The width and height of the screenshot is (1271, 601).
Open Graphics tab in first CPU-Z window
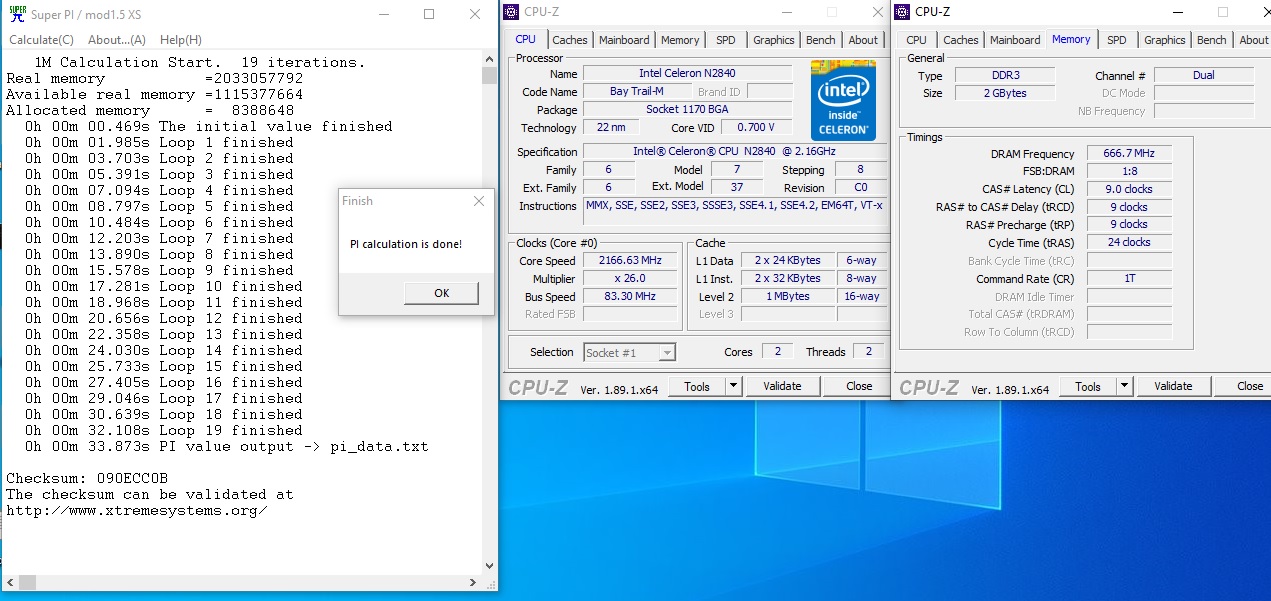(x=774, y=40)
